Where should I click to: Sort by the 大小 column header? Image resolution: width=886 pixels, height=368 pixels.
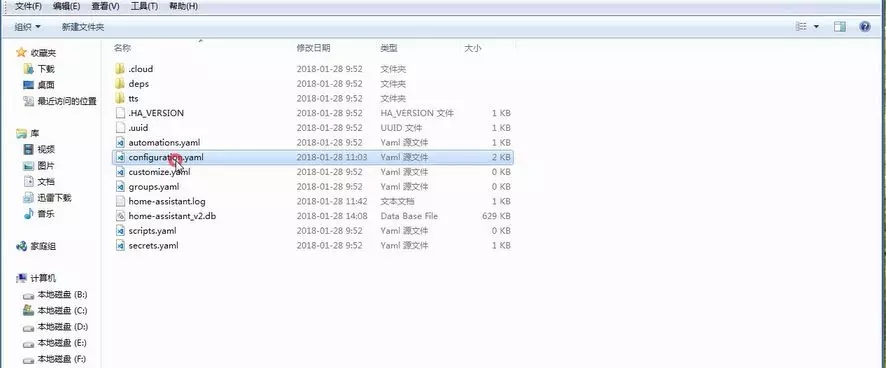472,48
